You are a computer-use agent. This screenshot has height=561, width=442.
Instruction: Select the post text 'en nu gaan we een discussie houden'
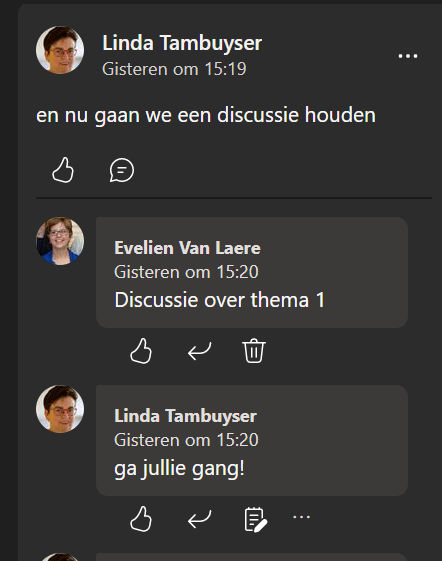point(206,115)
